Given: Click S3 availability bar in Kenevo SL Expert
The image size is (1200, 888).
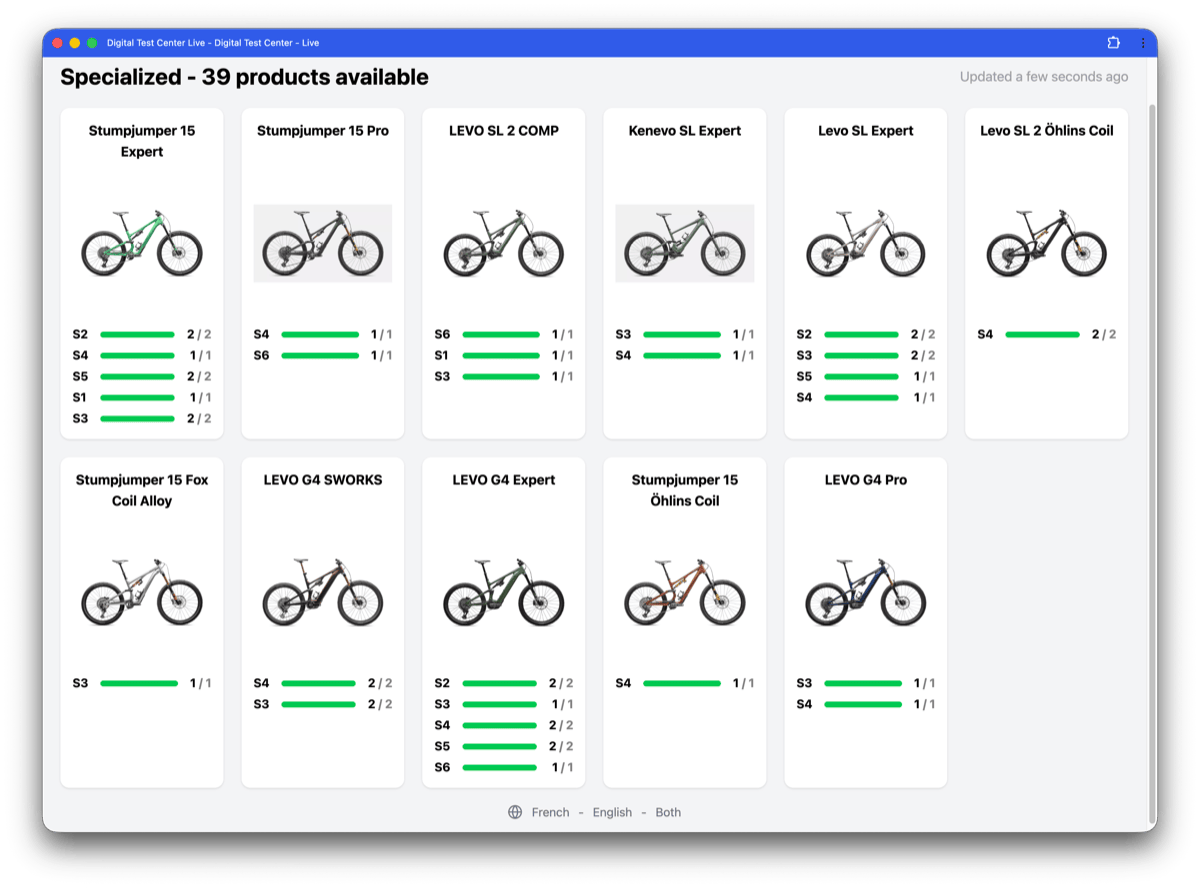Looking at the screenshot, I should coord(682,334).
